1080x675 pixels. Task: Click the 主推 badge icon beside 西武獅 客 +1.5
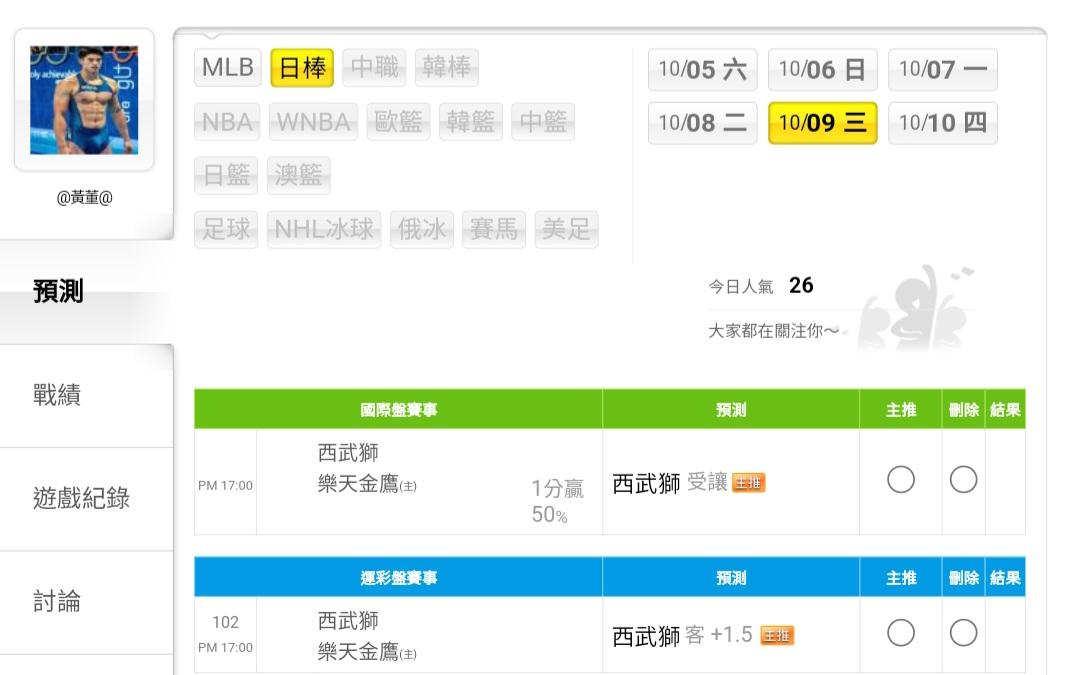click(776, 635)
